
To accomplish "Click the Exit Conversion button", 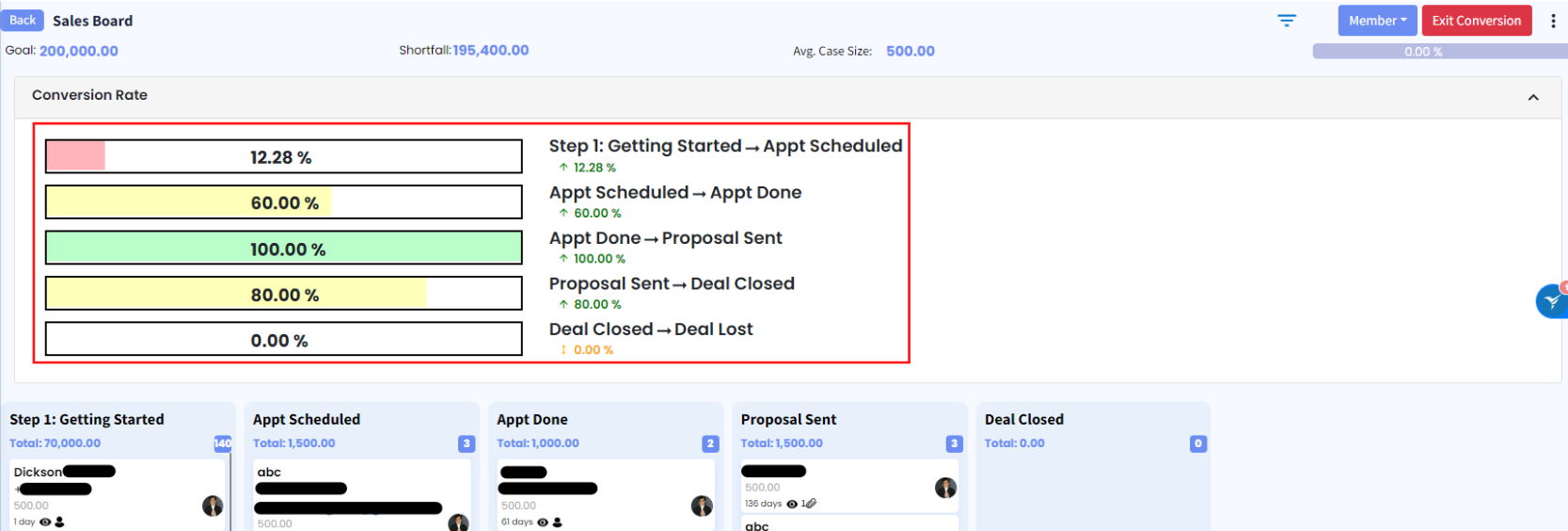I will click(1476, 21).
